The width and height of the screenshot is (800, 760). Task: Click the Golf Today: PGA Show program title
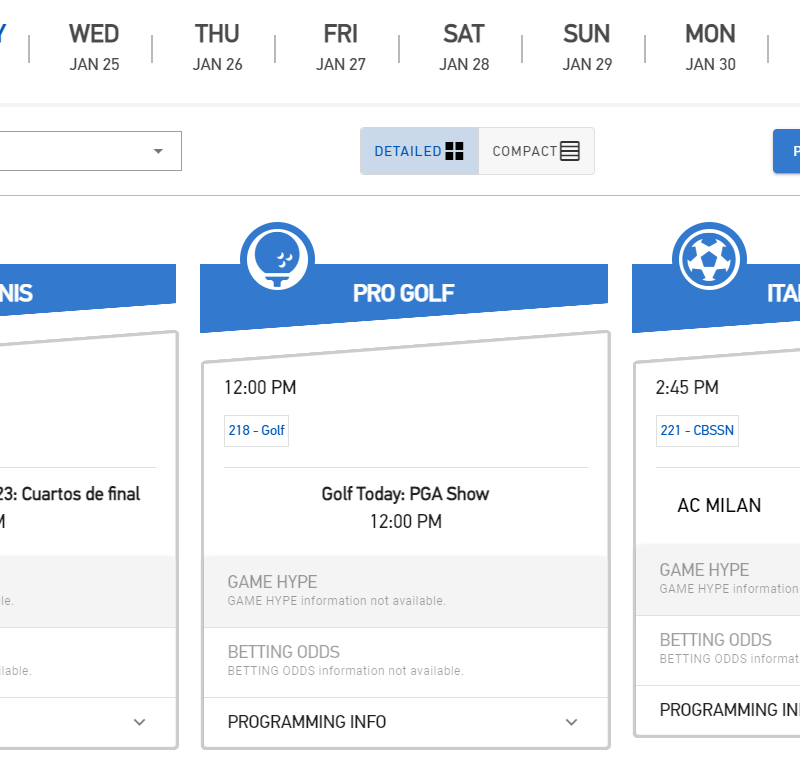(x=405, y=494)
